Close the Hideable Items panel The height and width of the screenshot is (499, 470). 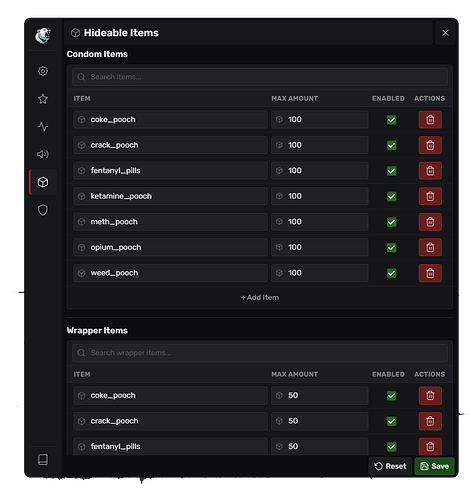[x=445, y=33]
